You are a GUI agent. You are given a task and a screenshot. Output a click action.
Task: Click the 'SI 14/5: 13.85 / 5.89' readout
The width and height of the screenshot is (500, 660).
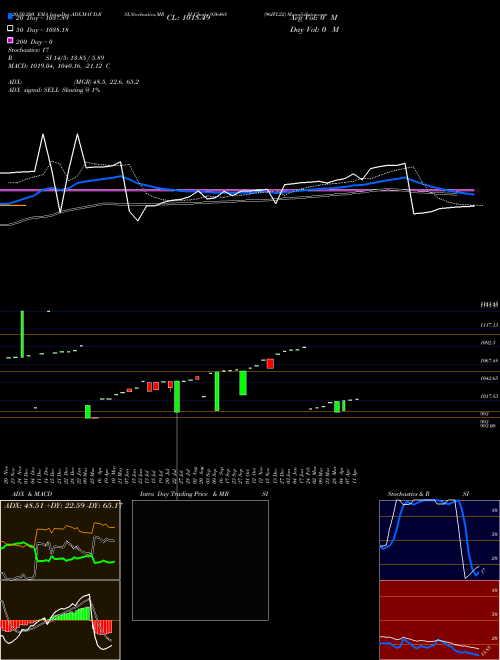coord(75,58)
